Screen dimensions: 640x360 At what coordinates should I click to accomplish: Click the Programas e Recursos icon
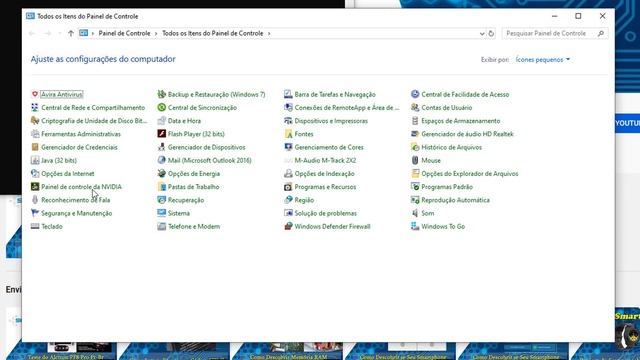coord(288,187)
